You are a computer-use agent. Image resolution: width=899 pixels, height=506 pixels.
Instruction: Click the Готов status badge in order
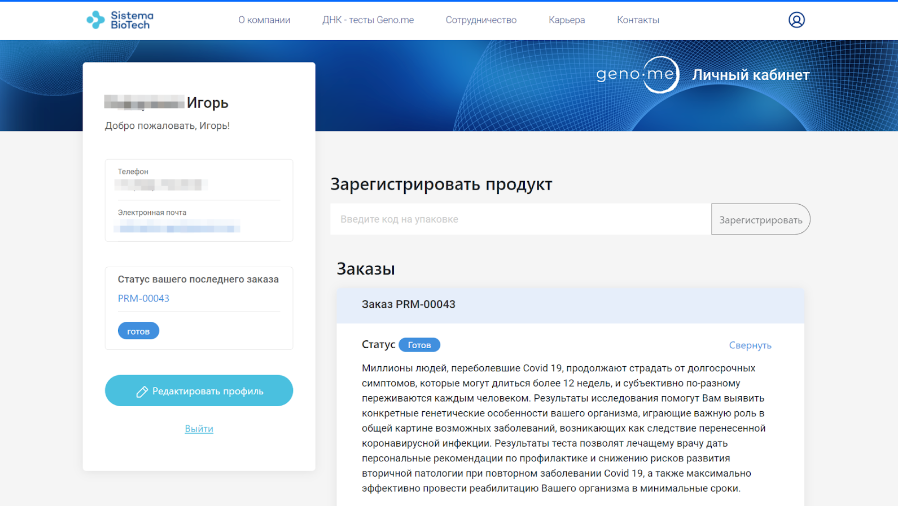[x=419, y=345]
